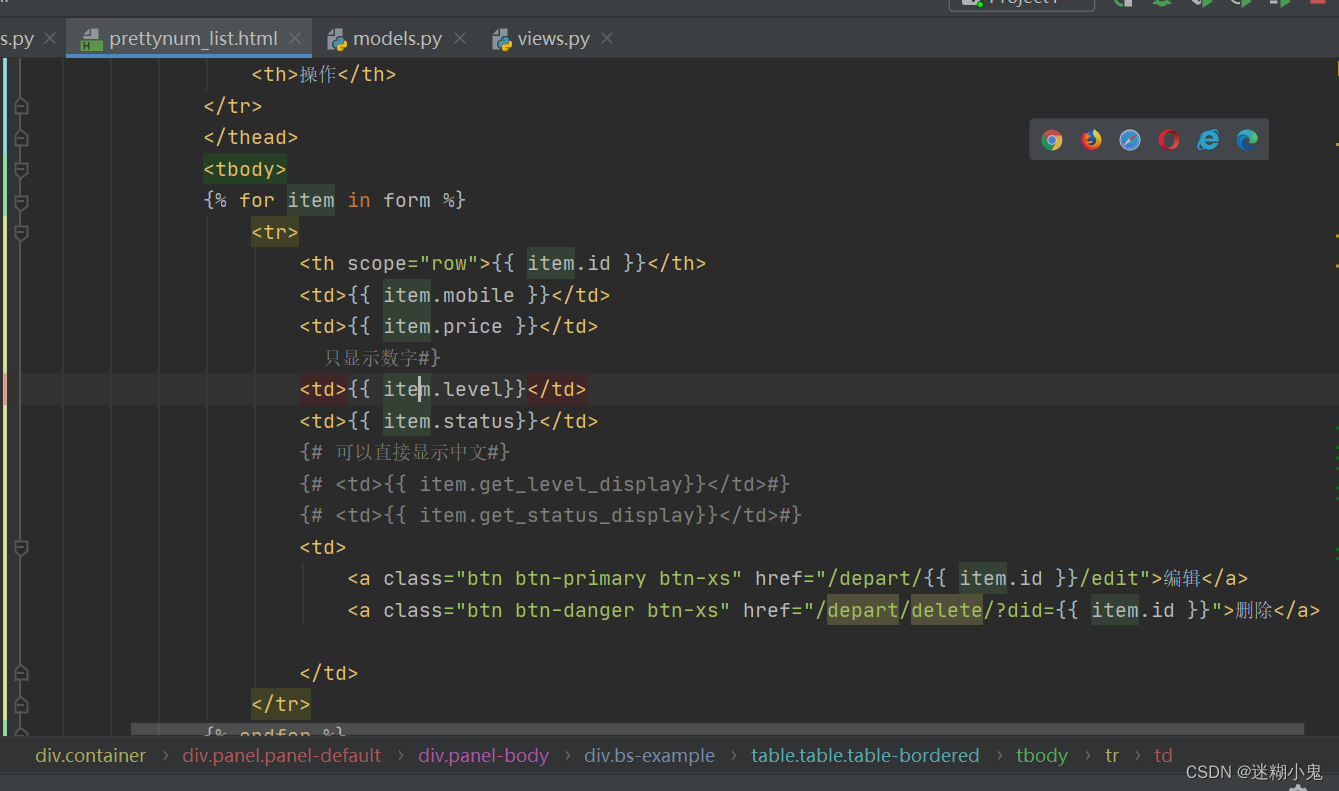The width and height of the screenshot is (1339, 791).
Task: Select tbody breadcrumb
Action: click(x=1042, y=756)
